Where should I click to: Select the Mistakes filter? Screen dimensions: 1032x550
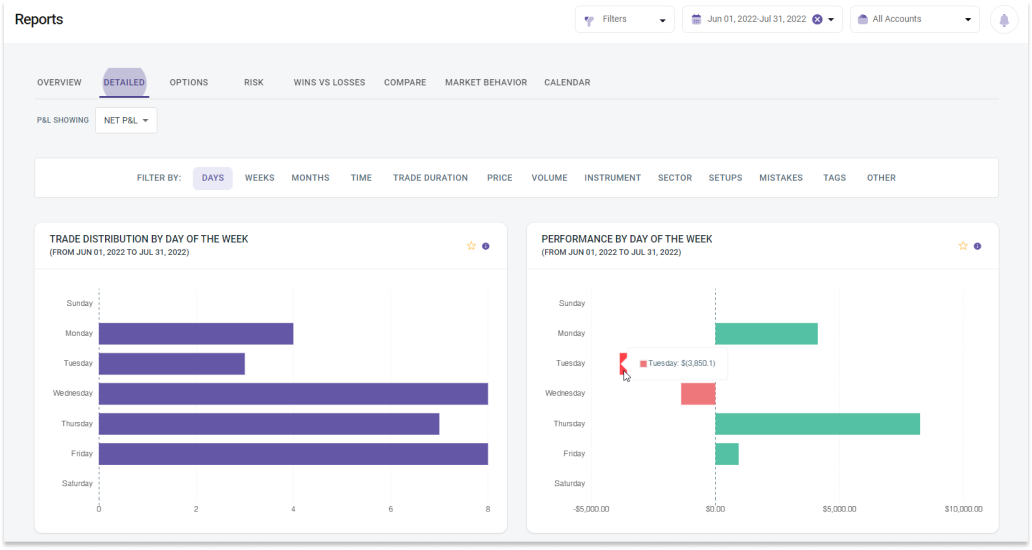tap(780, 178)
